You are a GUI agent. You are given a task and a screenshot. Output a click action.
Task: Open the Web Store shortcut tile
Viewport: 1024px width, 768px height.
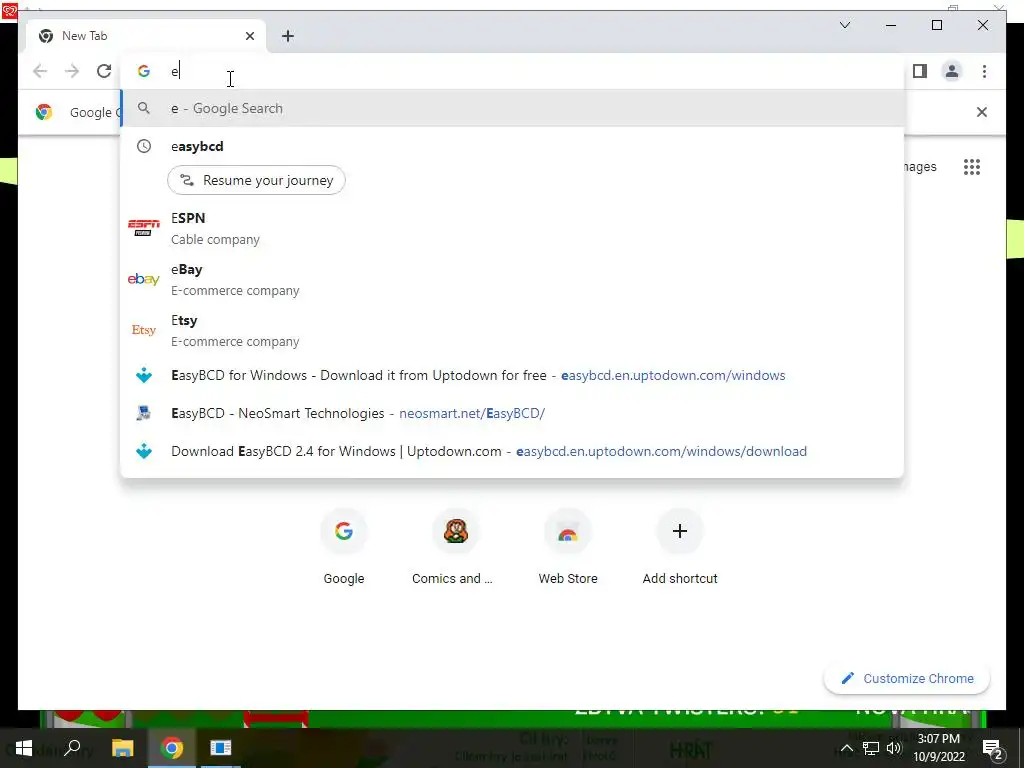point(568,548)
